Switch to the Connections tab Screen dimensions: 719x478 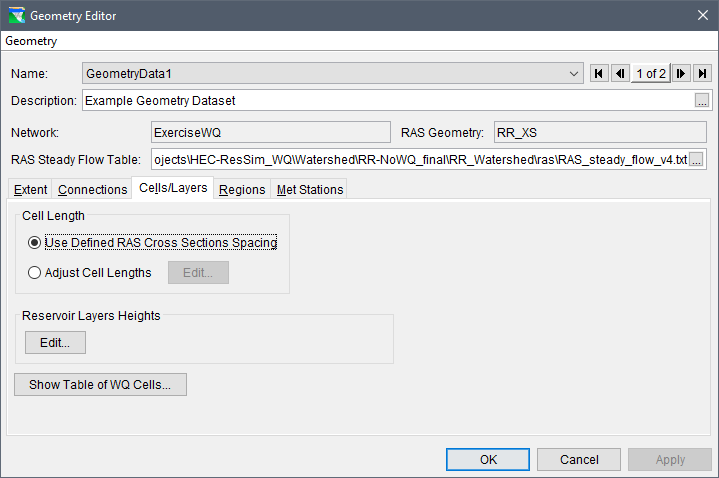click(x=93, y=189)
